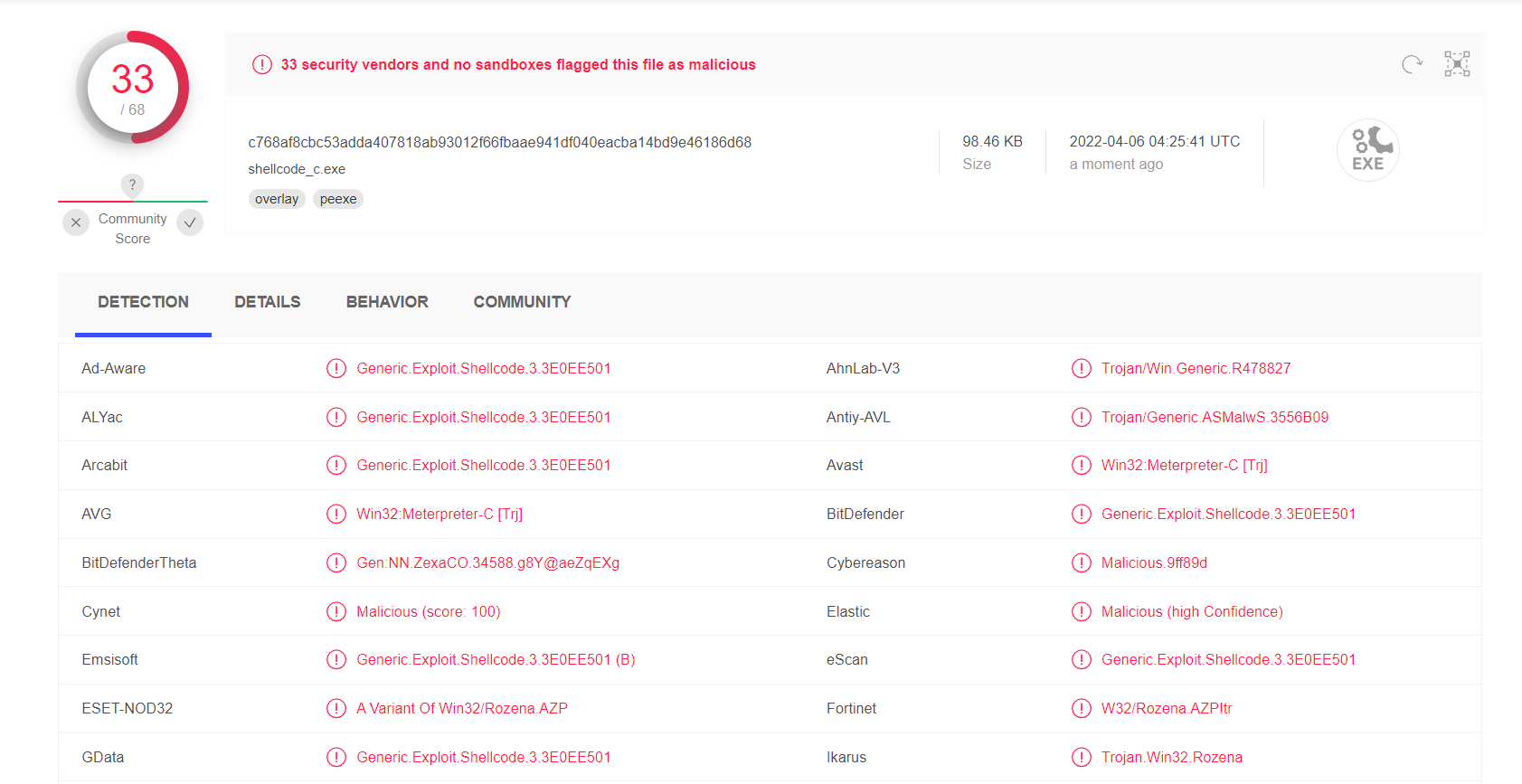
Task: Click AVG result Win32:Meterpreter-C [Trj]
Action: (x=440, y=514)
